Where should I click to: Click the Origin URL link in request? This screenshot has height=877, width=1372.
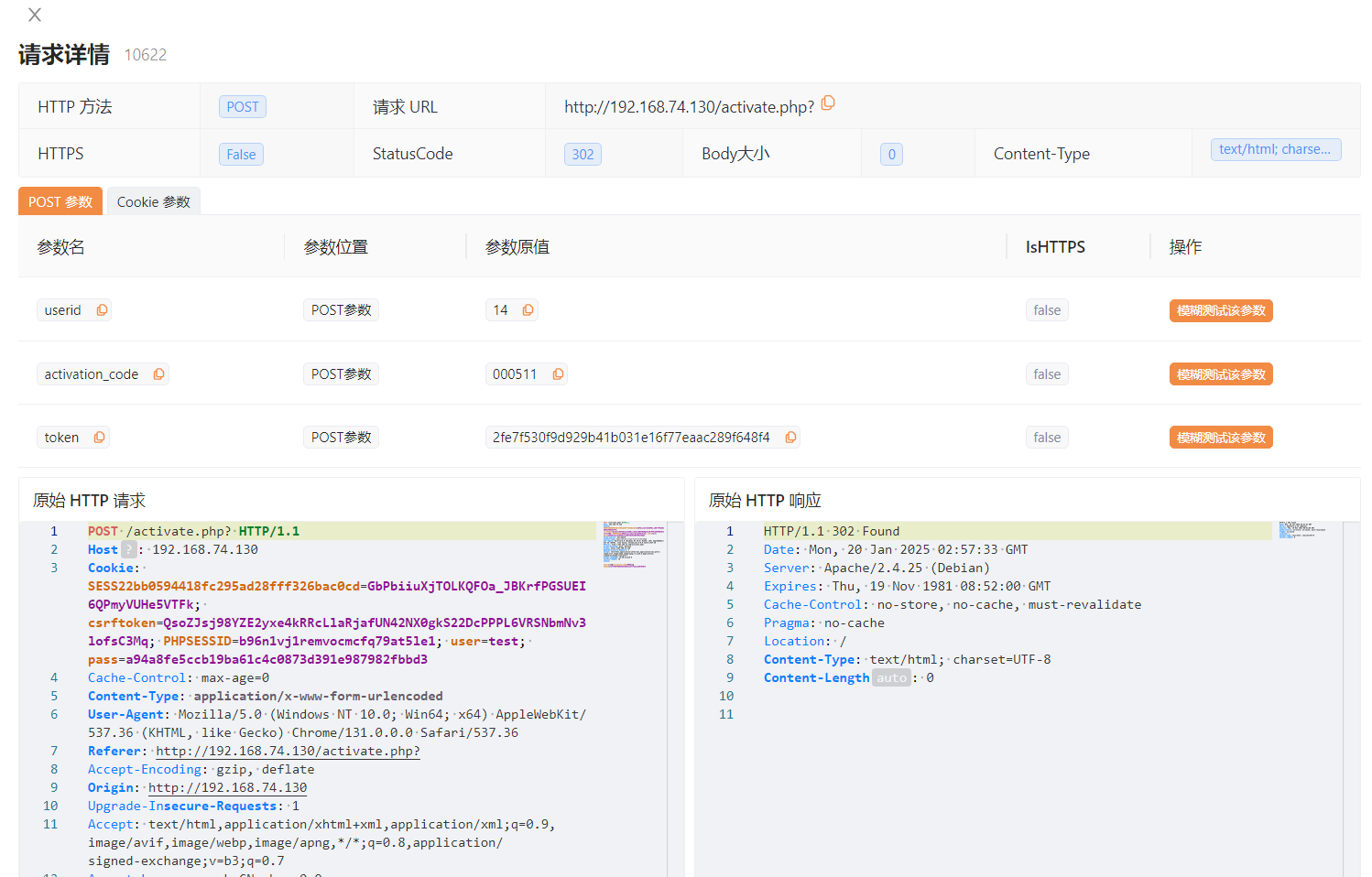point(227,788)
